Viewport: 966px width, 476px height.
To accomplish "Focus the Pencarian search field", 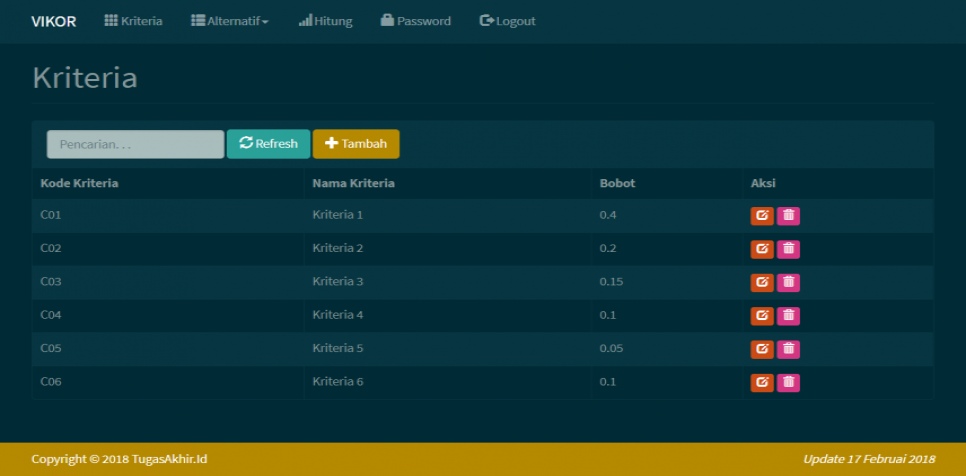I will 135,144.
